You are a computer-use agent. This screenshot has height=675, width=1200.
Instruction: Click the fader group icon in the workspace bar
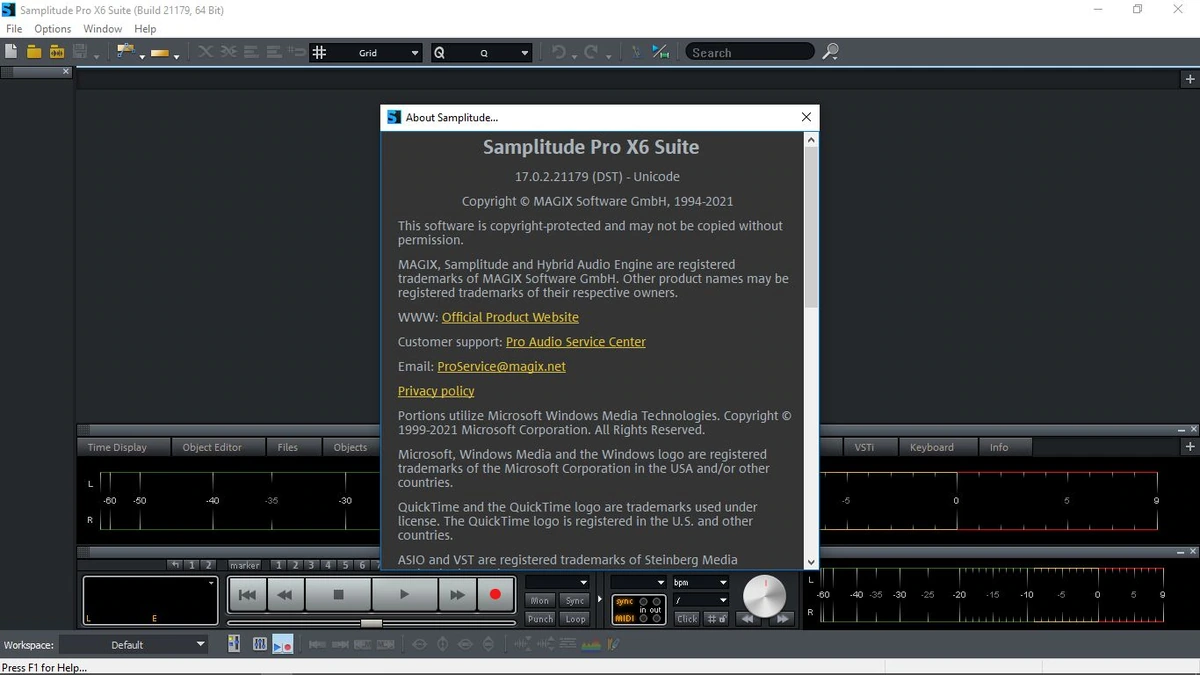[x=260, y=645]
